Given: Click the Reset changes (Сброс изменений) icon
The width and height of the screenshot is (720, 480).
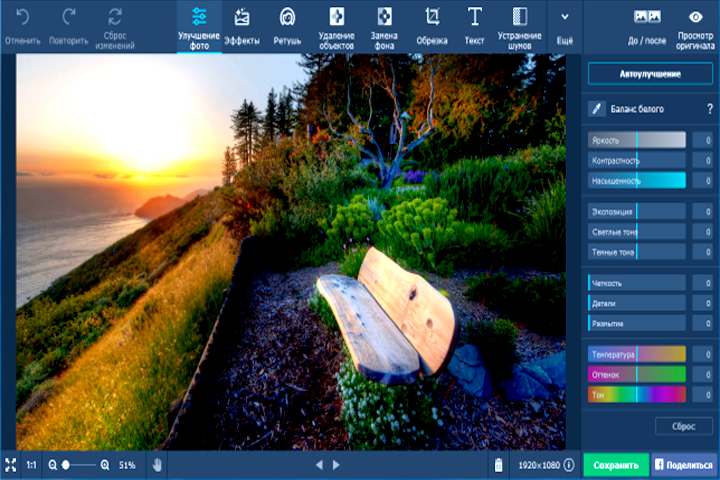Looking at the screenshot, I should 116,17.
